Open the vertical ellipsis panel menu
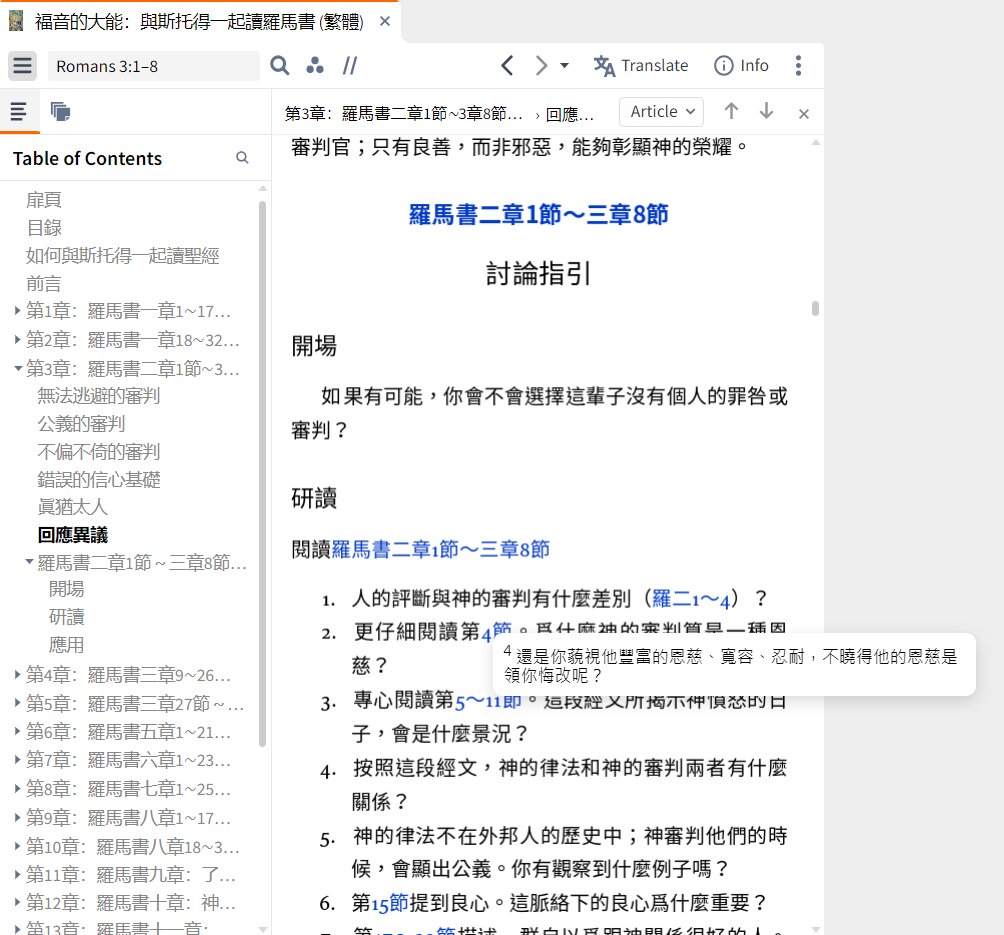The width and height of the screenshot is (1004, 935). click(x=798, y=65)
